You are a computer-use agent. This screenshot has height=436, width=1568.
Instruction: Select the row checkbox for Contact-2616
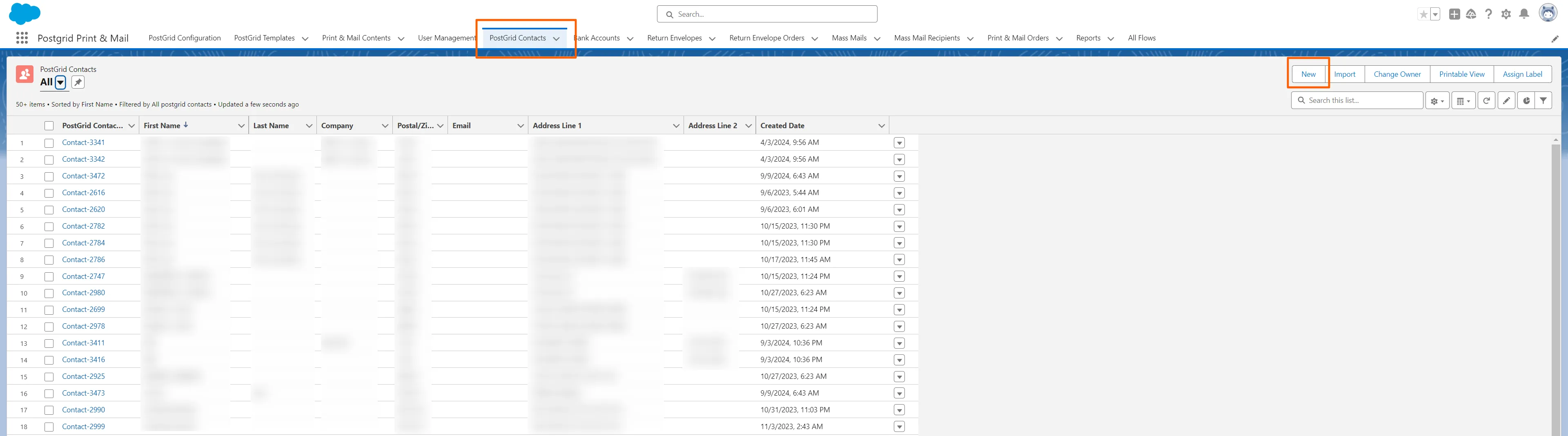click(x=49, y=193)
